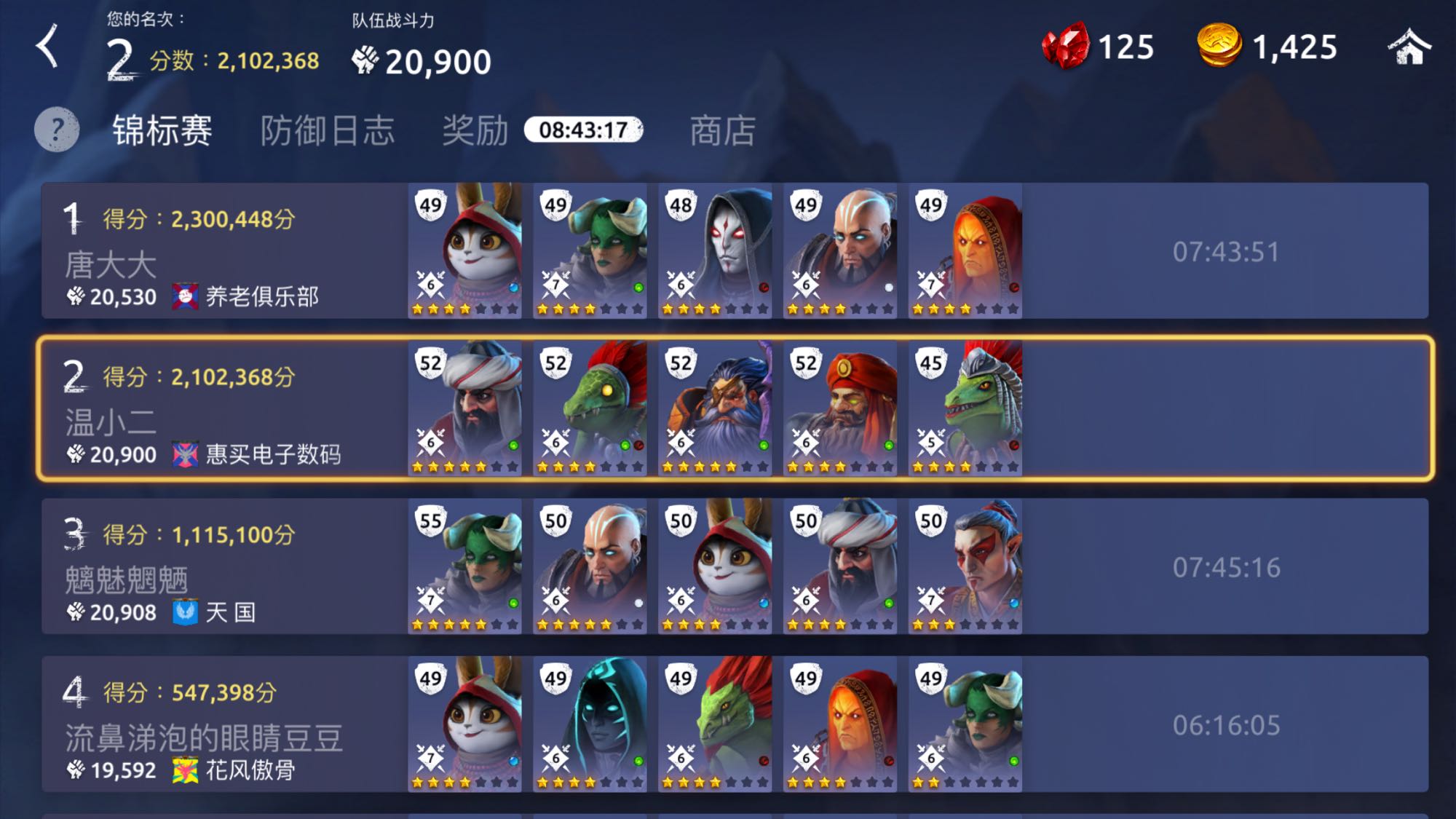Click level 45 green lizard hero portrait

click(965, 408)
